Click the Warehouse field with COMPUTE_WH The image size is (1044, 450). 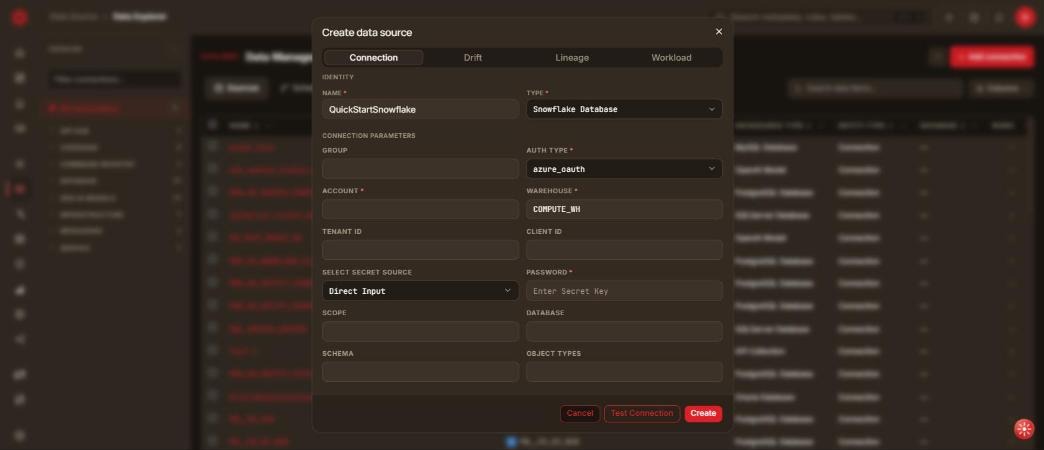pyautogui.click(x=624, y=209)
